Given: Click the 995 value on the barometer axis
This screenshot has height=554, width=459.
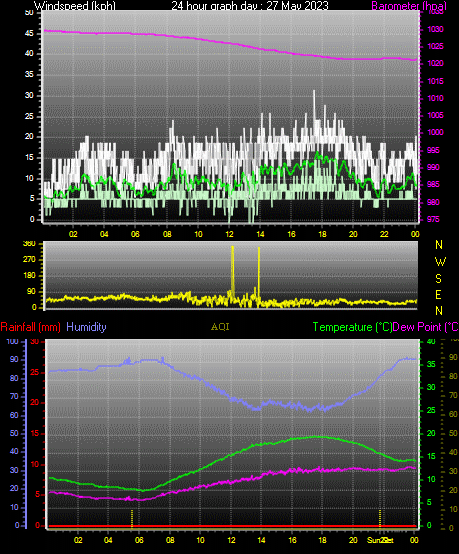Looking at the screenshot, I should click(433, 150).
